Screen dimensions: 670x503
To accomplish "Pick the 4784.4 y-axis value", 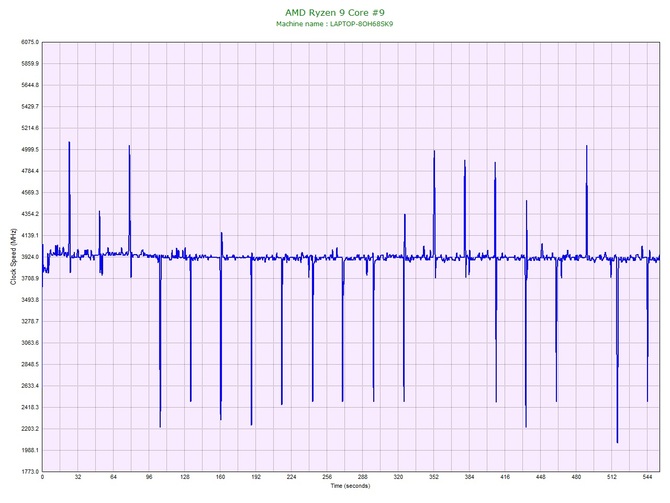I will pyautogui.click(x=30, y=171).
